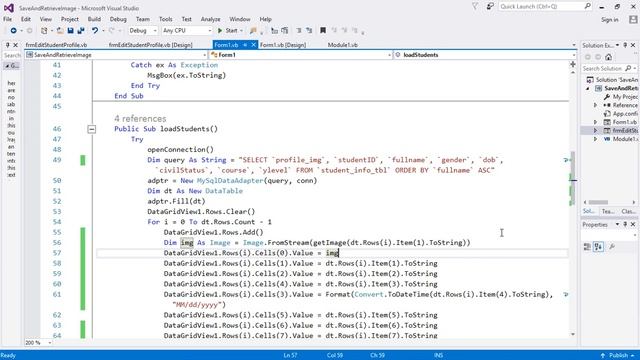This screenshot has width=640, height=360.
Task: Open the File menu
Action: coord(7,19)
